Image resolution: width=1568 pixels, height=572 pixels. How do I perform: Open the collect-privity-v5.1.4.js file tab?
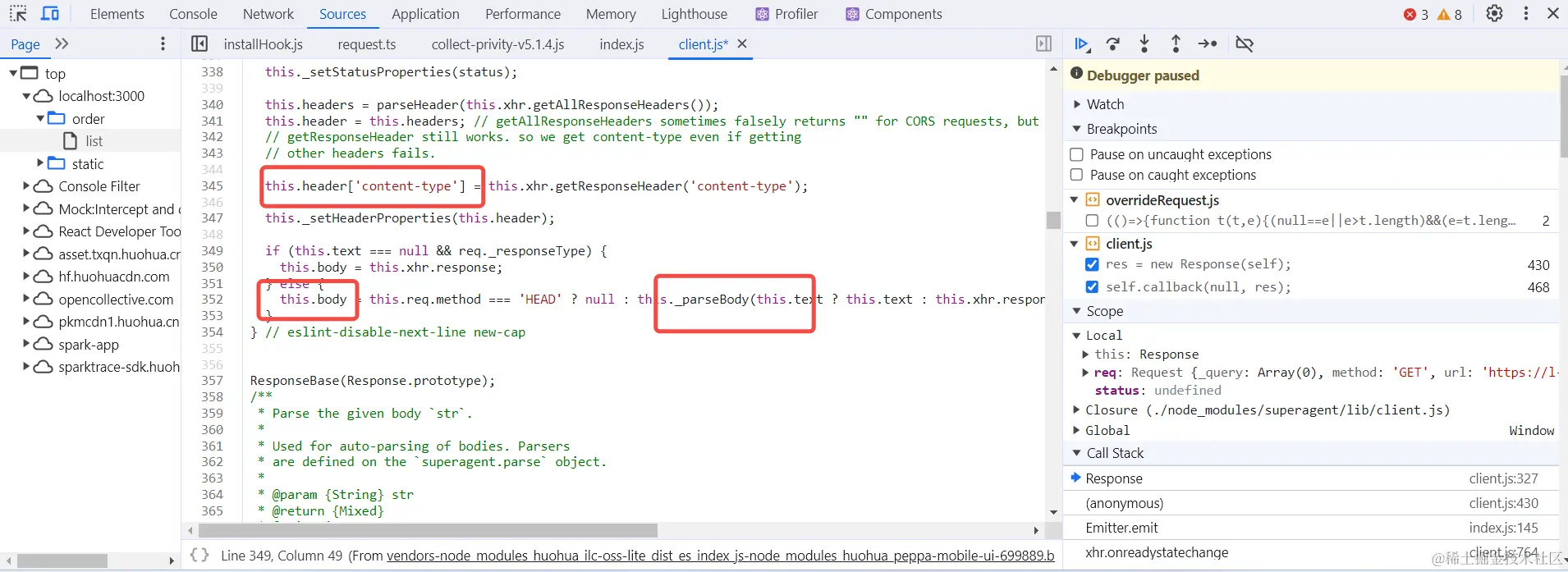pos(497,44)
